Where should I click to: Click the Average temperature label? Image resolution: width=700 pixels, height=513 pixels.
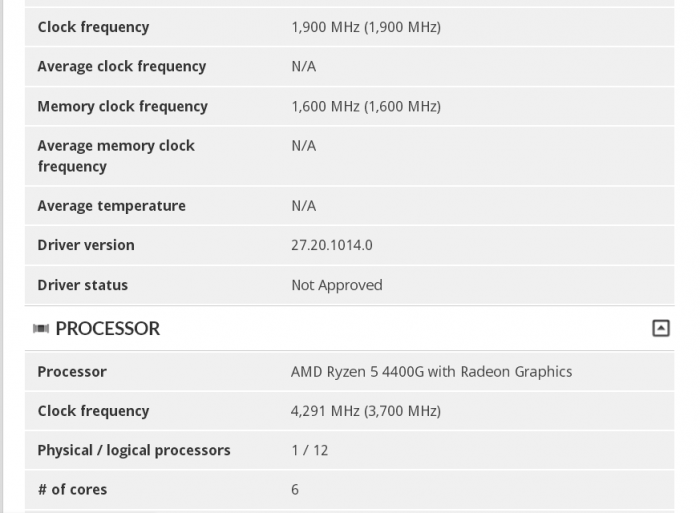click(111, 206)
